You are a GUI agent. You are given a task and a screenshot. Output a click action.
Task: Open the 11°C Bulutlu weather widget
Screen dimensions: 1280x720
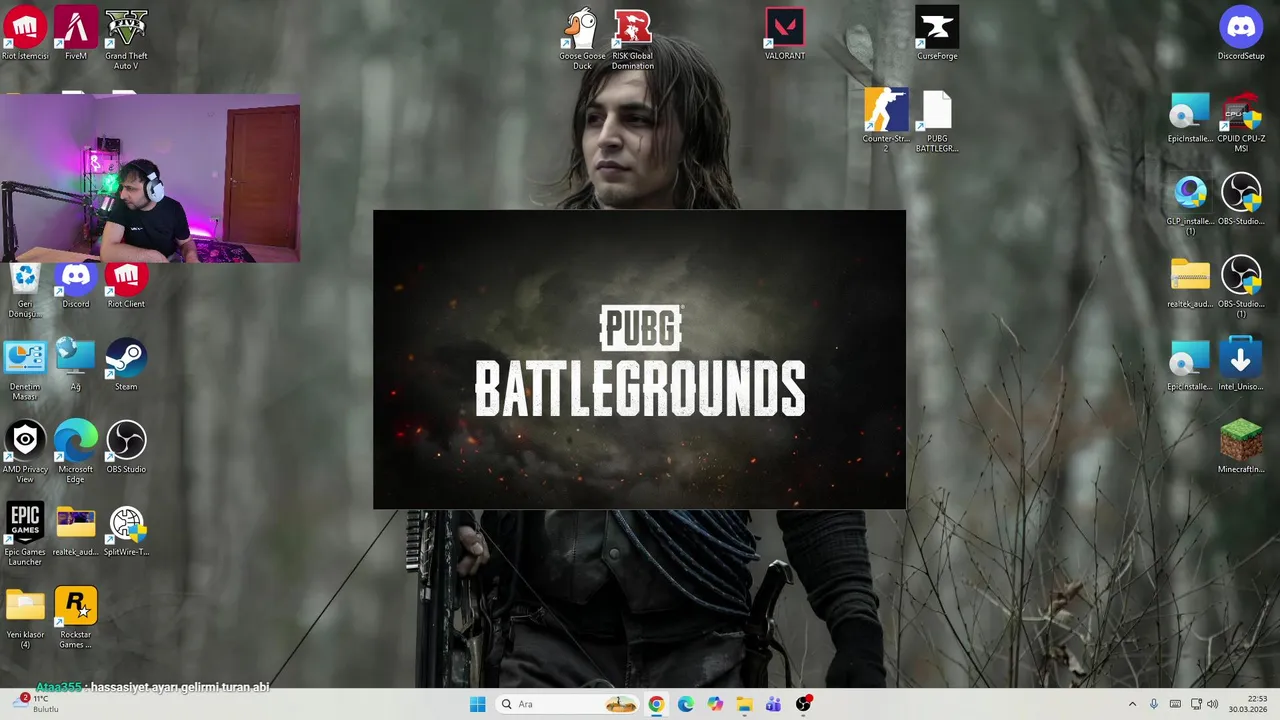point(38,704)
